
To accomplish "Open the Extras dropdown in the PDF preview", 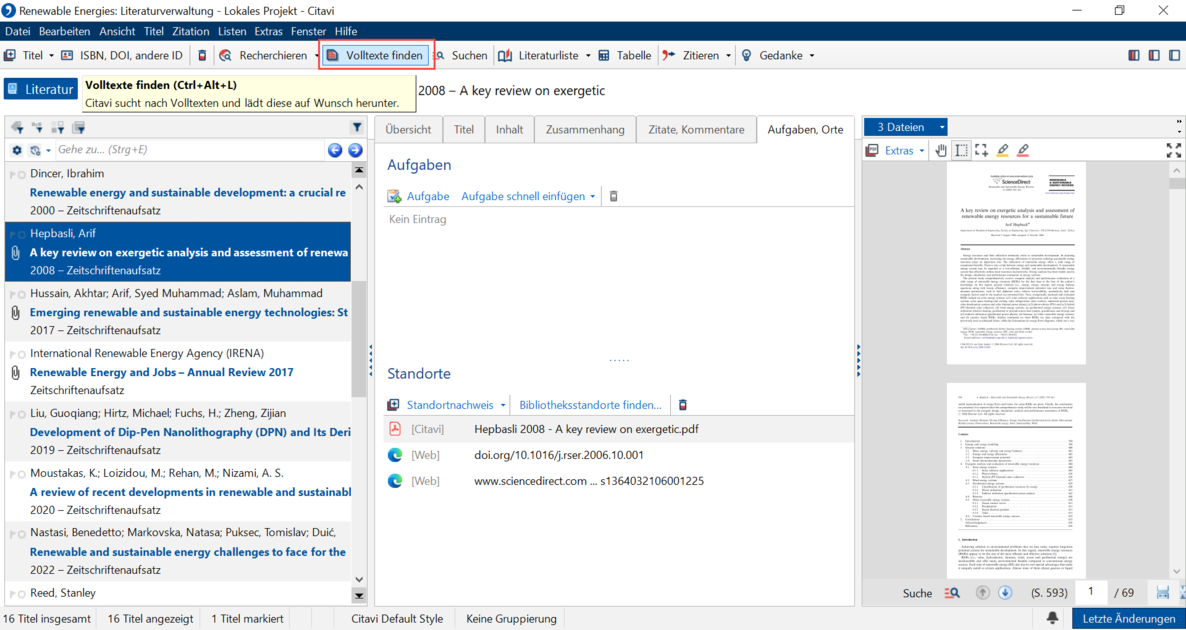I will [905, 151].
